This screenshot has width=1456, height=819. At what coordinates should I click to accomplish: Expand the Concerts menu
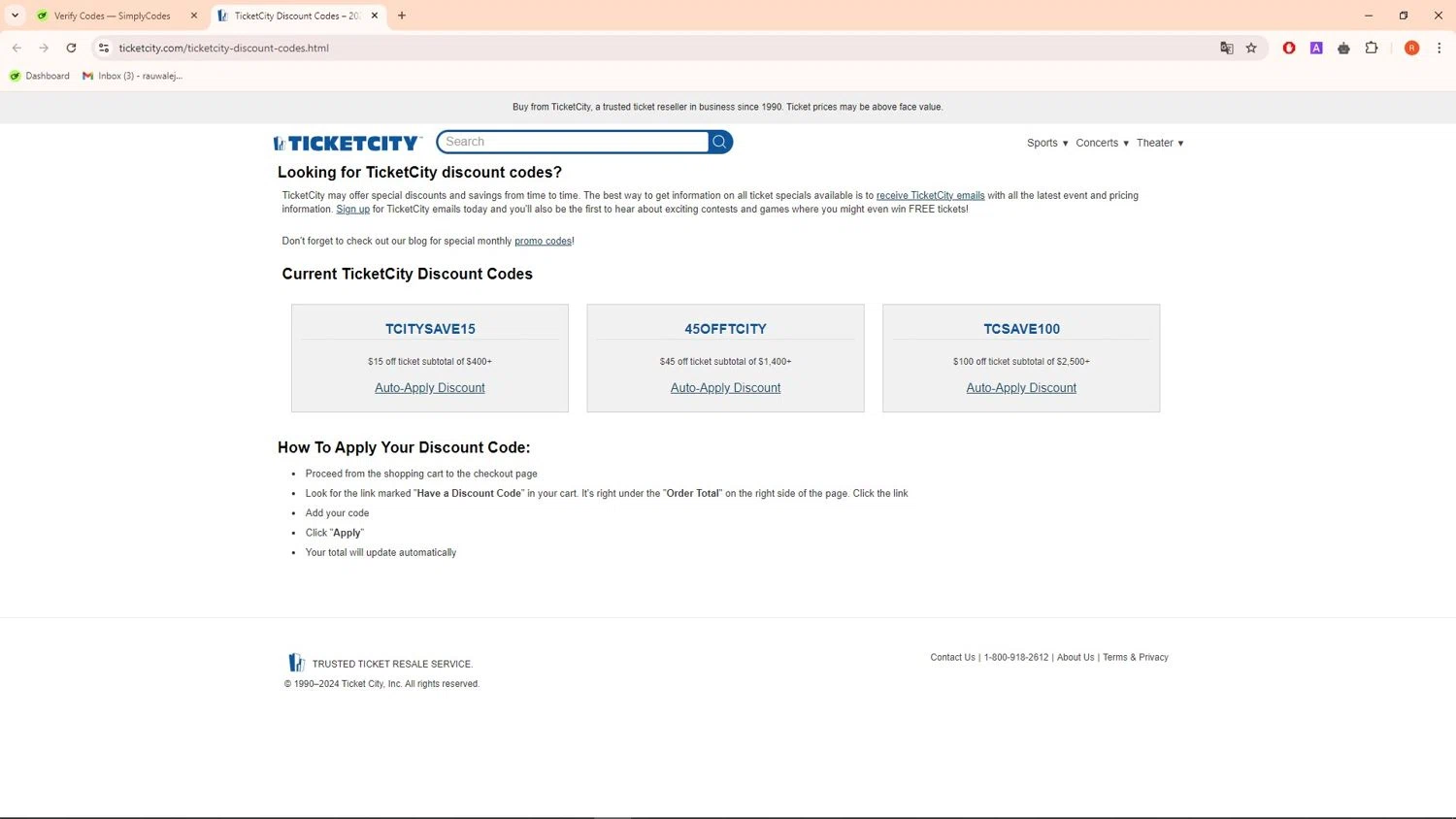1102,143
